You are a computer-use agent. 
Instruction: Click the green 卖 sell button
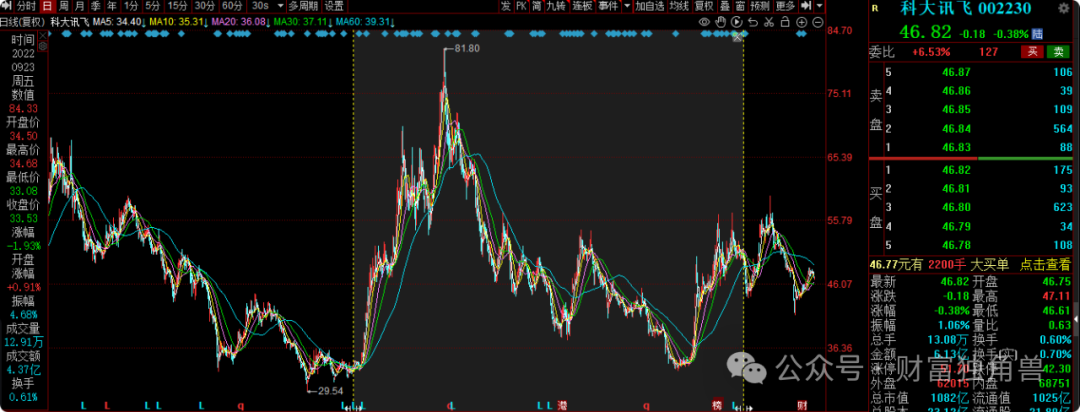click(x=1056, y=52)
